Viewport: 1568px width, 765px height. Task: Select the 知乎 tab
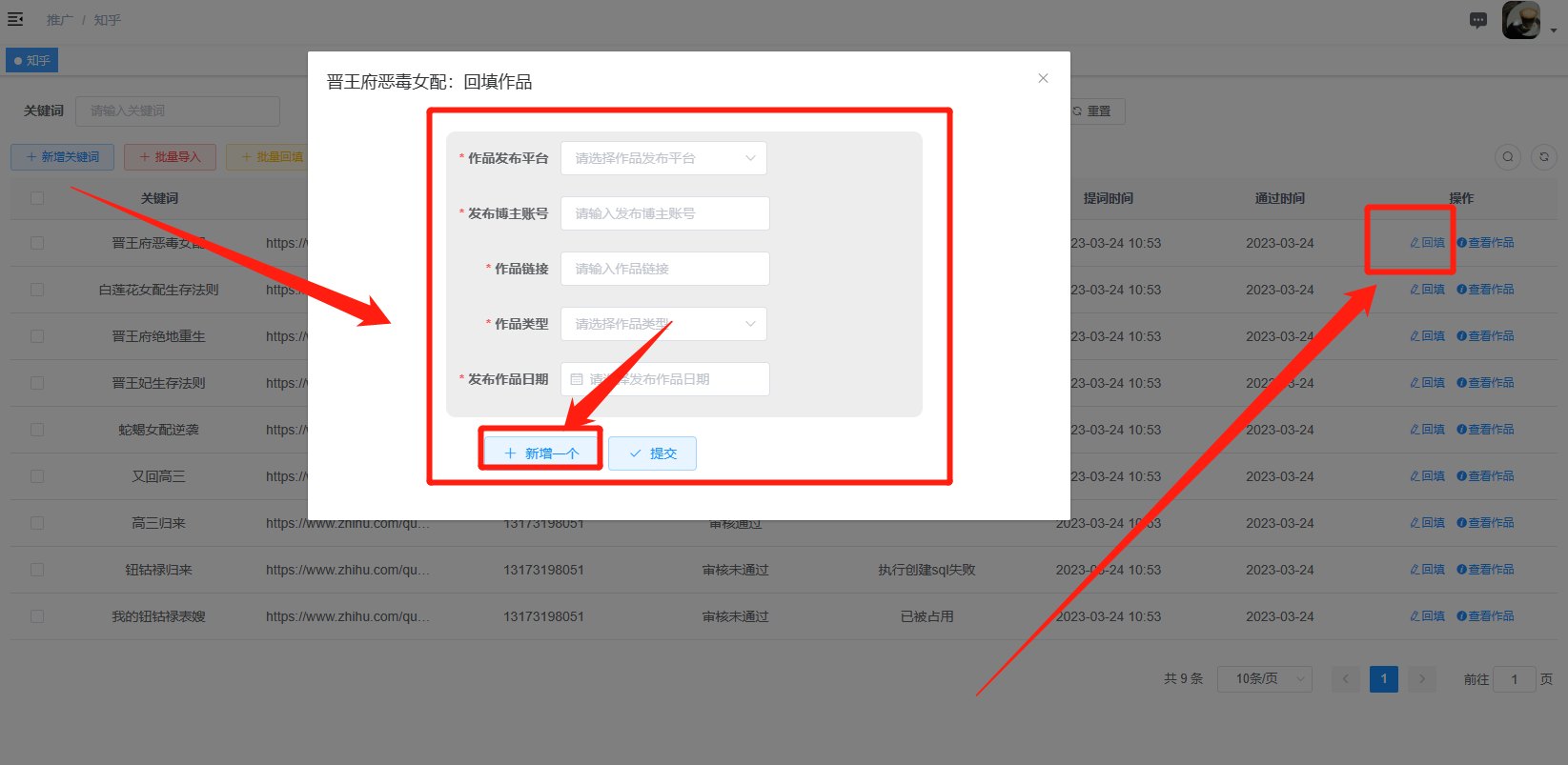point(32,61)
